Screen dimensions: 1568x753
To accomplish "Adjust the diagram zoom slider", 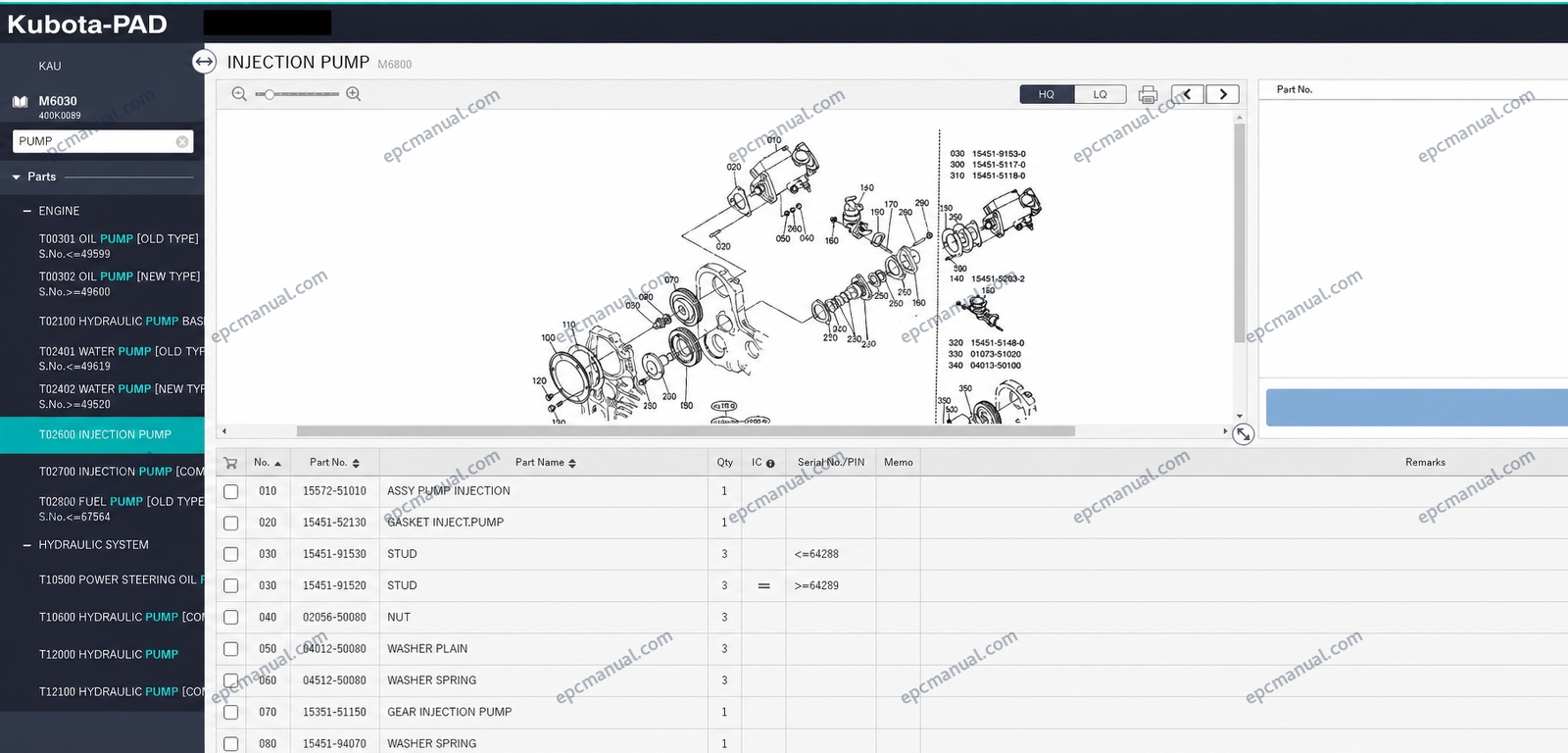I will pos(269,94).
